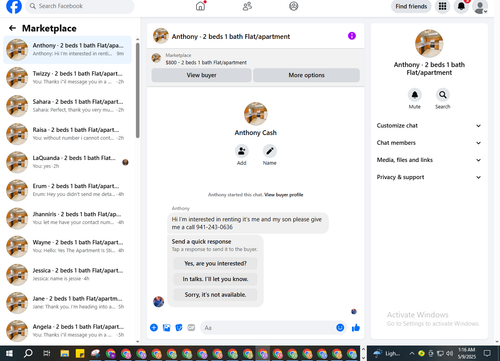Expand Media, files and links section
The height and width of the screenshot is (361, 500).
click(429, 160)
